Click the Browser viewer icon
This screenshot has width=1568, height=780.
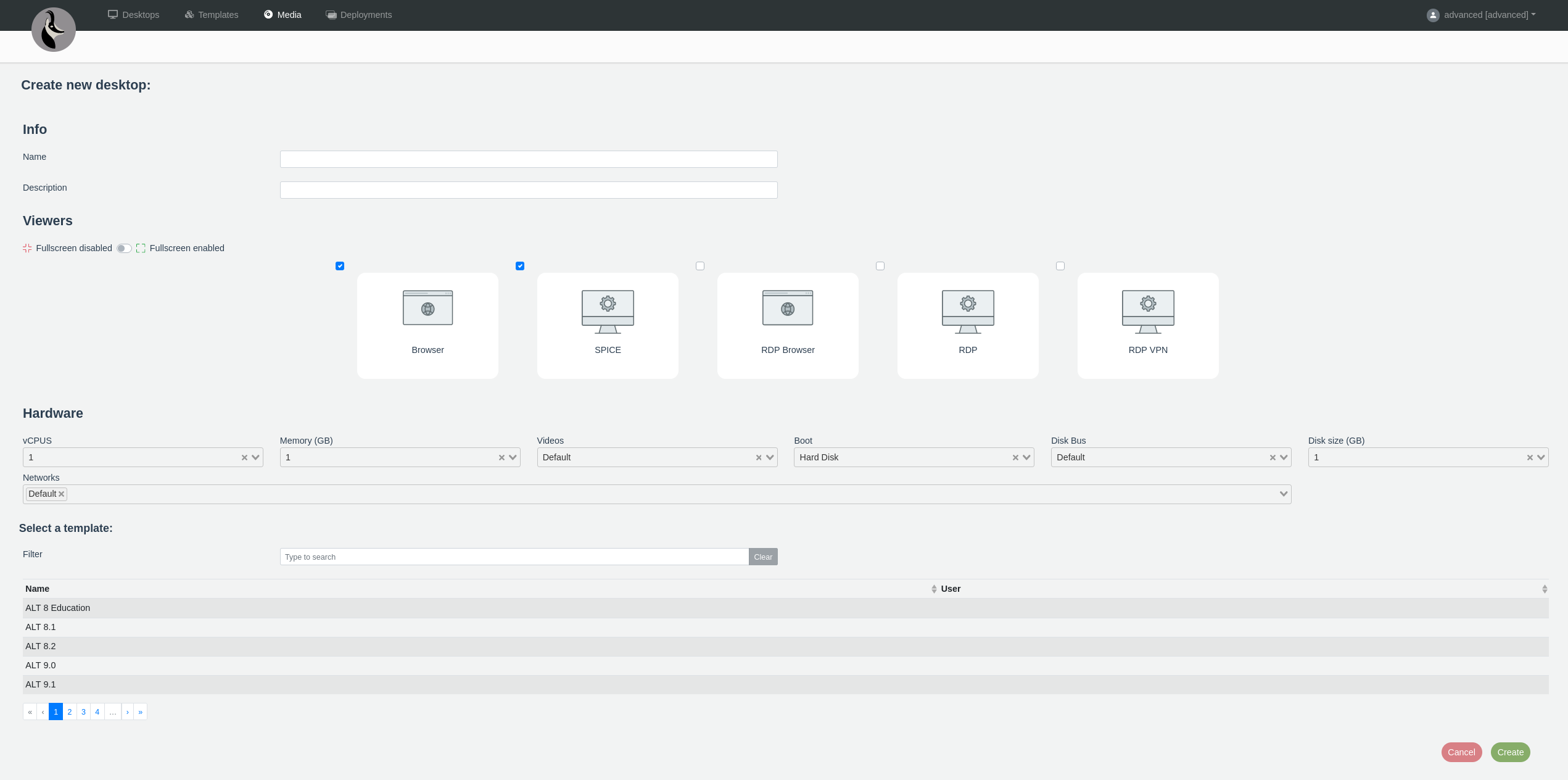tap(427, 308)
